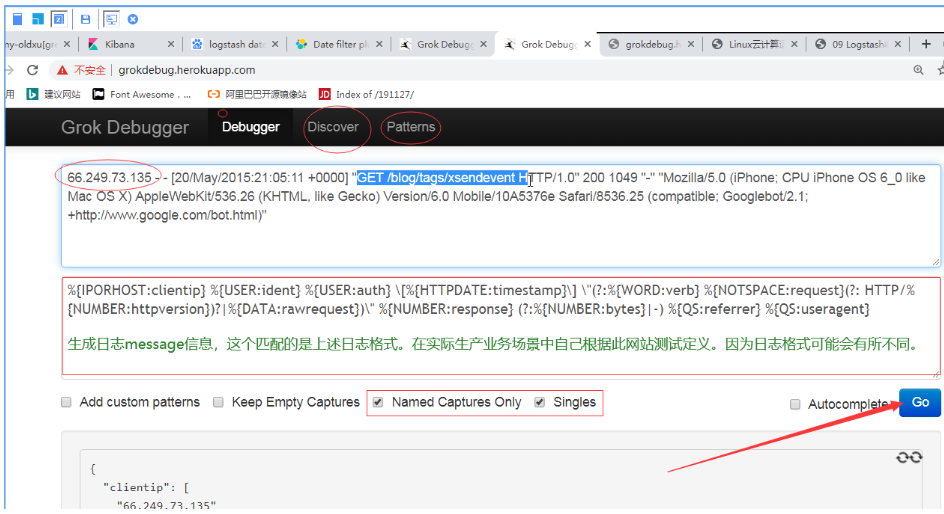Uncheck the Singles checkbox
The image size is (944, 514).
540,402
